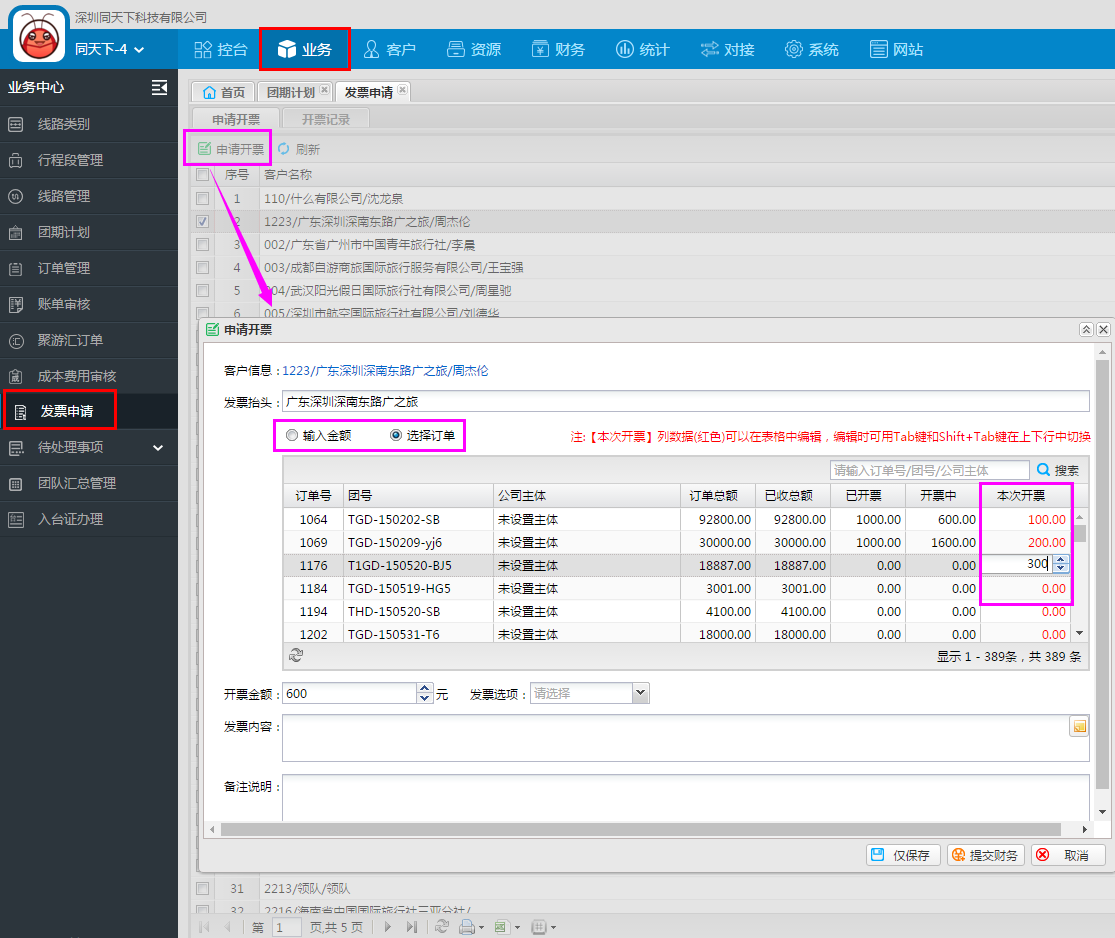The width and height of the screenshot is (1115, 938).
Task: Open the 财务 top menu
Action: (558, 49)
